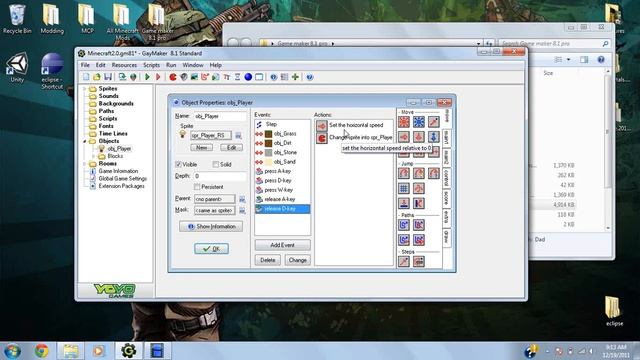Enable the Persistent checkbox
This screenshot has width=640, height=360.
point(197,187)
